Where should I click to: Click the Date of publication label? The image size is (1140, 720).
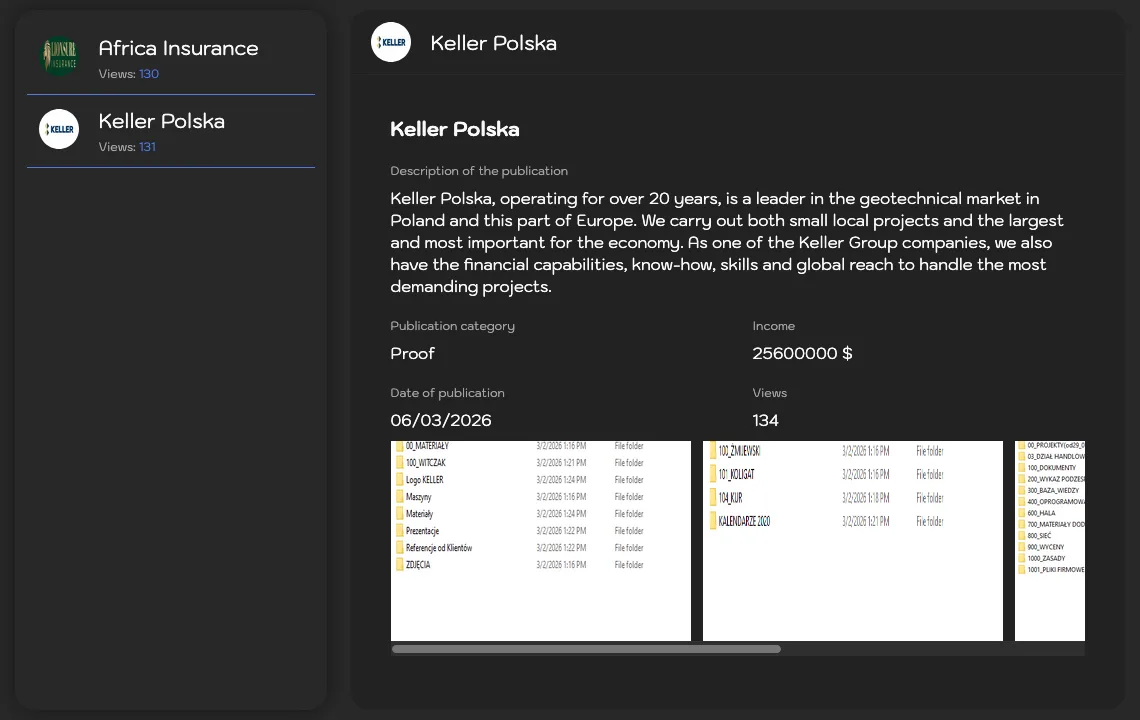[447, 393]
